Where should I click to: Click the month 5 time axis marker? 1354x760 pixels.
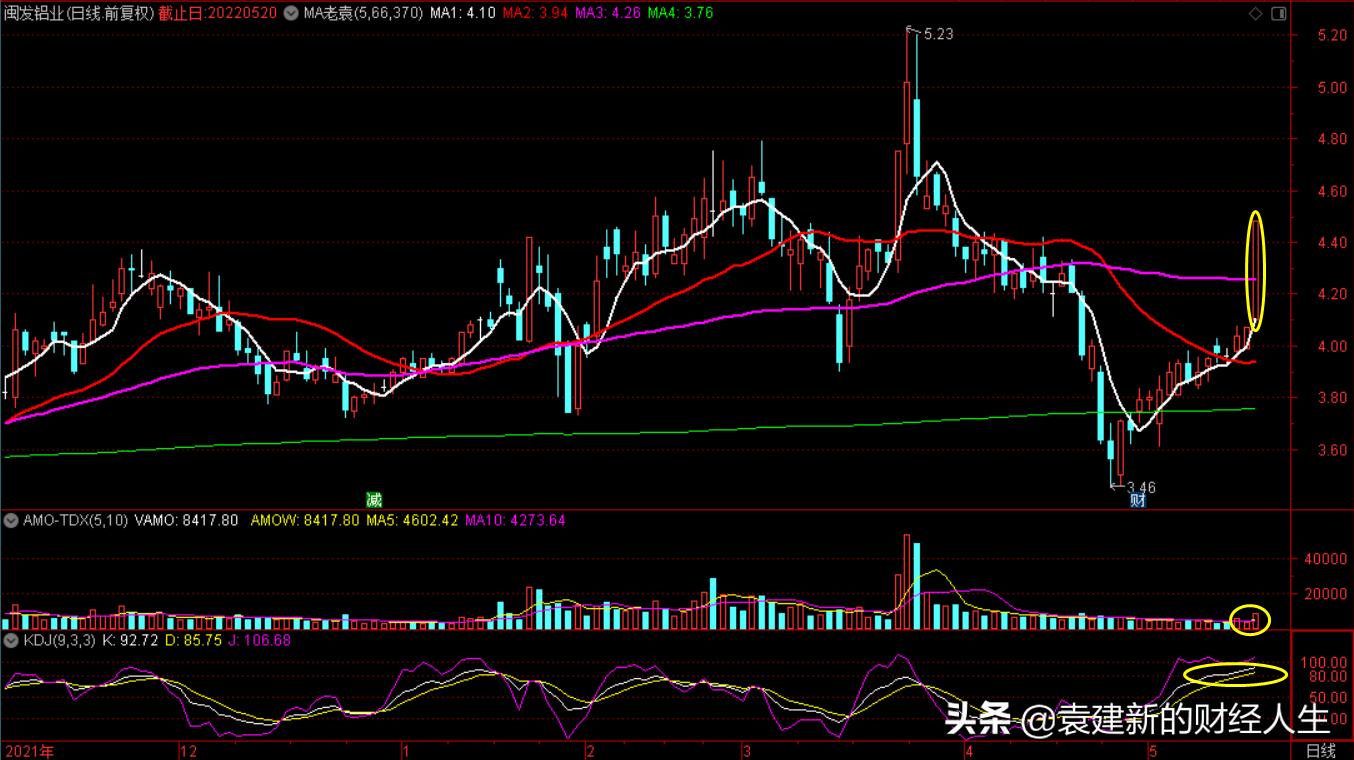(1152, 750)
